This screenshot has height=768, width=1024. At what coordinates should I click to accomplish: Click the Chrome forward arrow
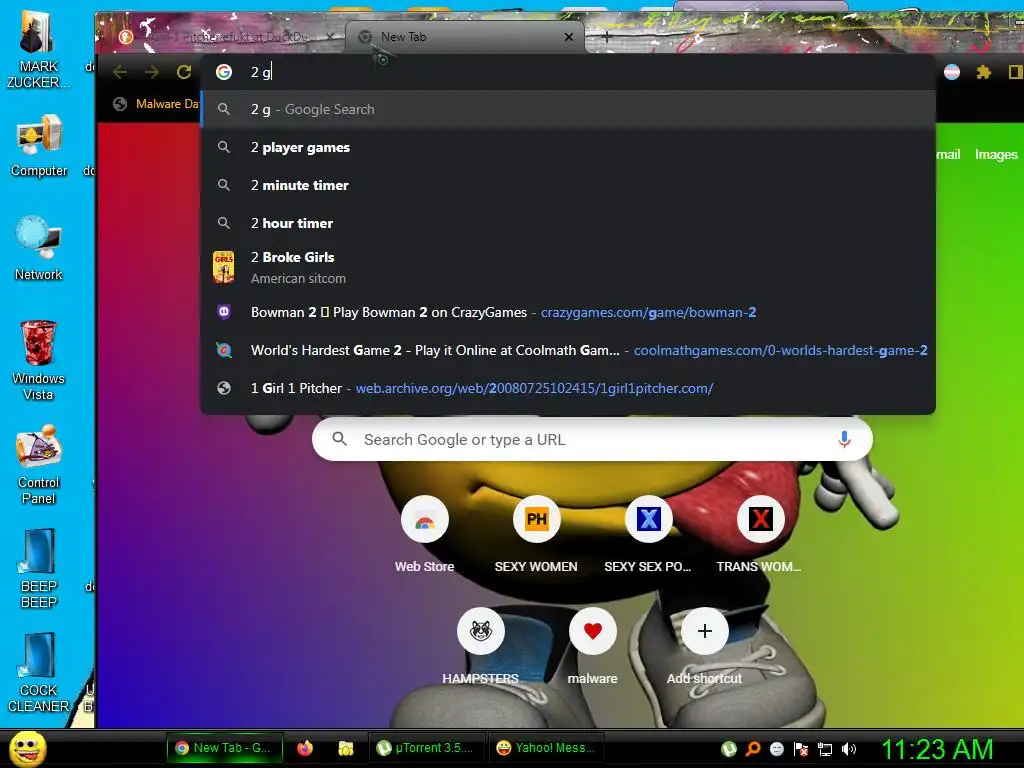coord(152,72)
